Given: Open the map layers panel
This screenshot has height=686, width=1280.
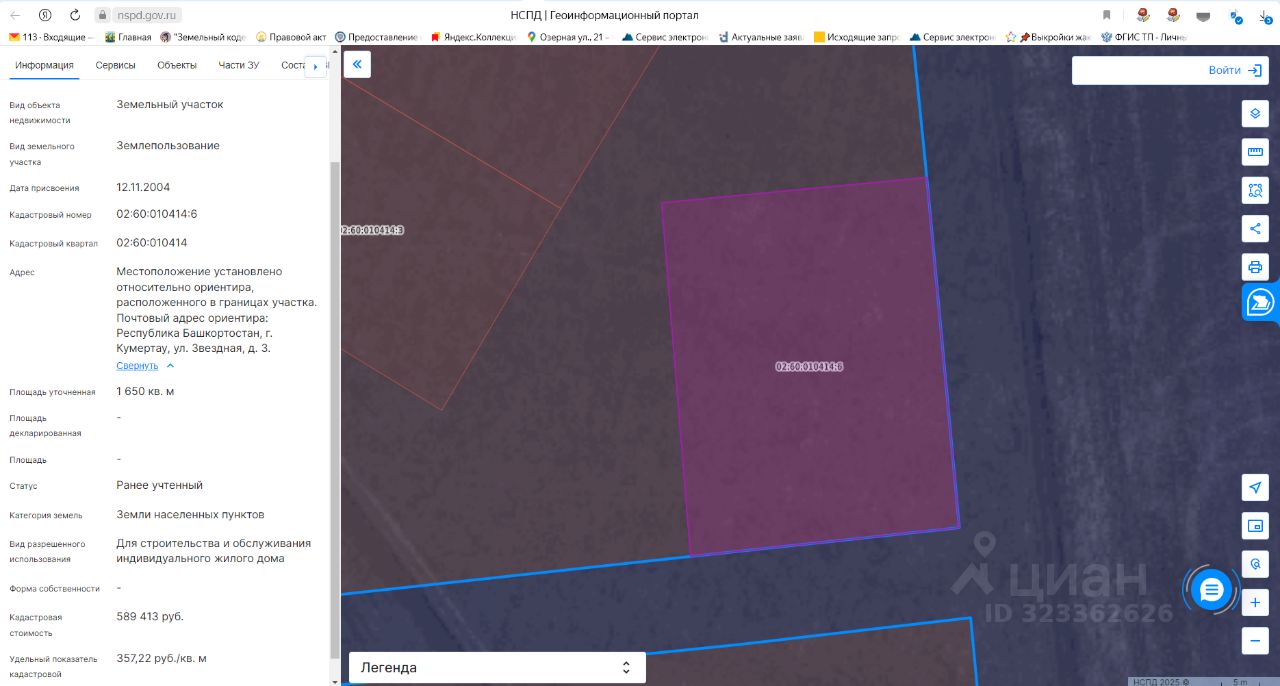Looking at the screenshot, I should coord(1255,113).
